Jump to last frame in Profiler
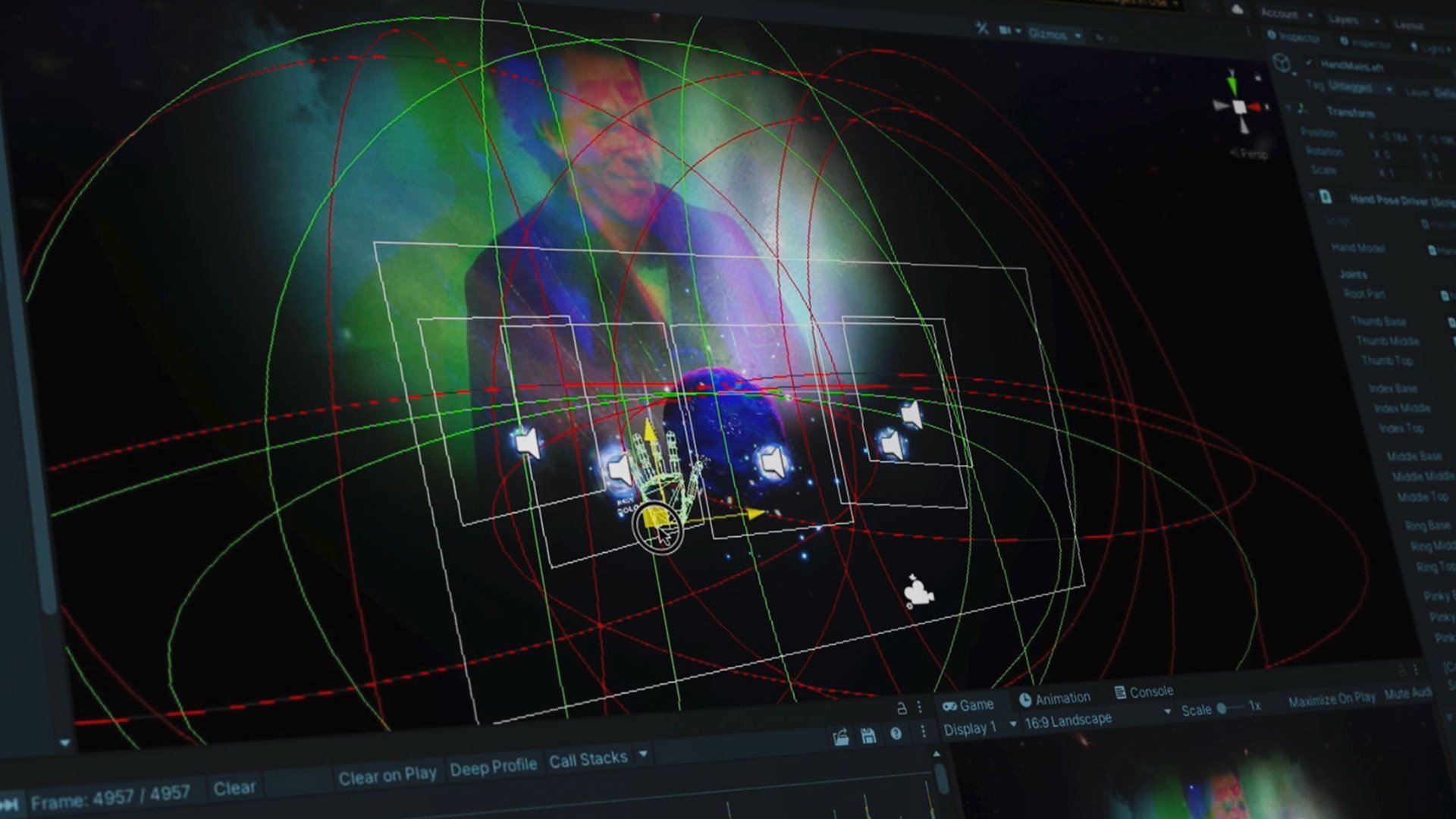The image size is (1456, 819). click(9, 804)
